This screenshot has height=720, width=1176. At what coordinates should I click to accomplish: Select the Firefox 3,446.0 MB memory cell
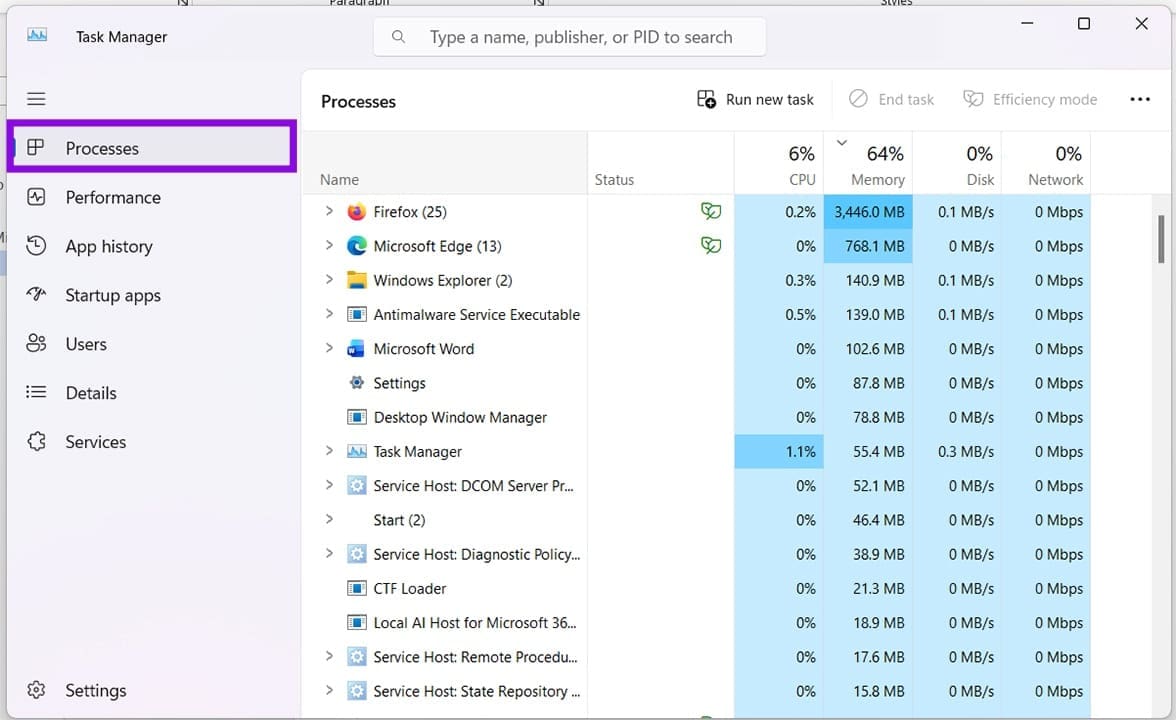868,212
